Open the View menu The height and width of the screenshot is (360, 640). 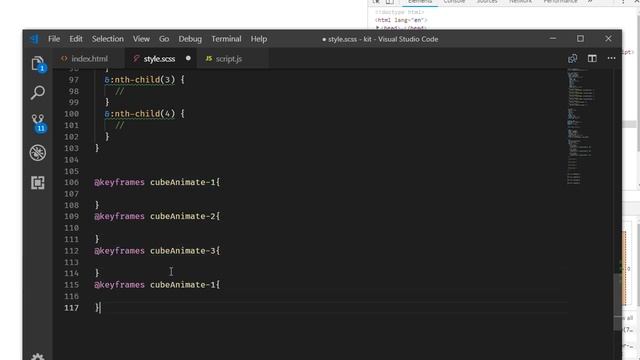coord(141,39)
